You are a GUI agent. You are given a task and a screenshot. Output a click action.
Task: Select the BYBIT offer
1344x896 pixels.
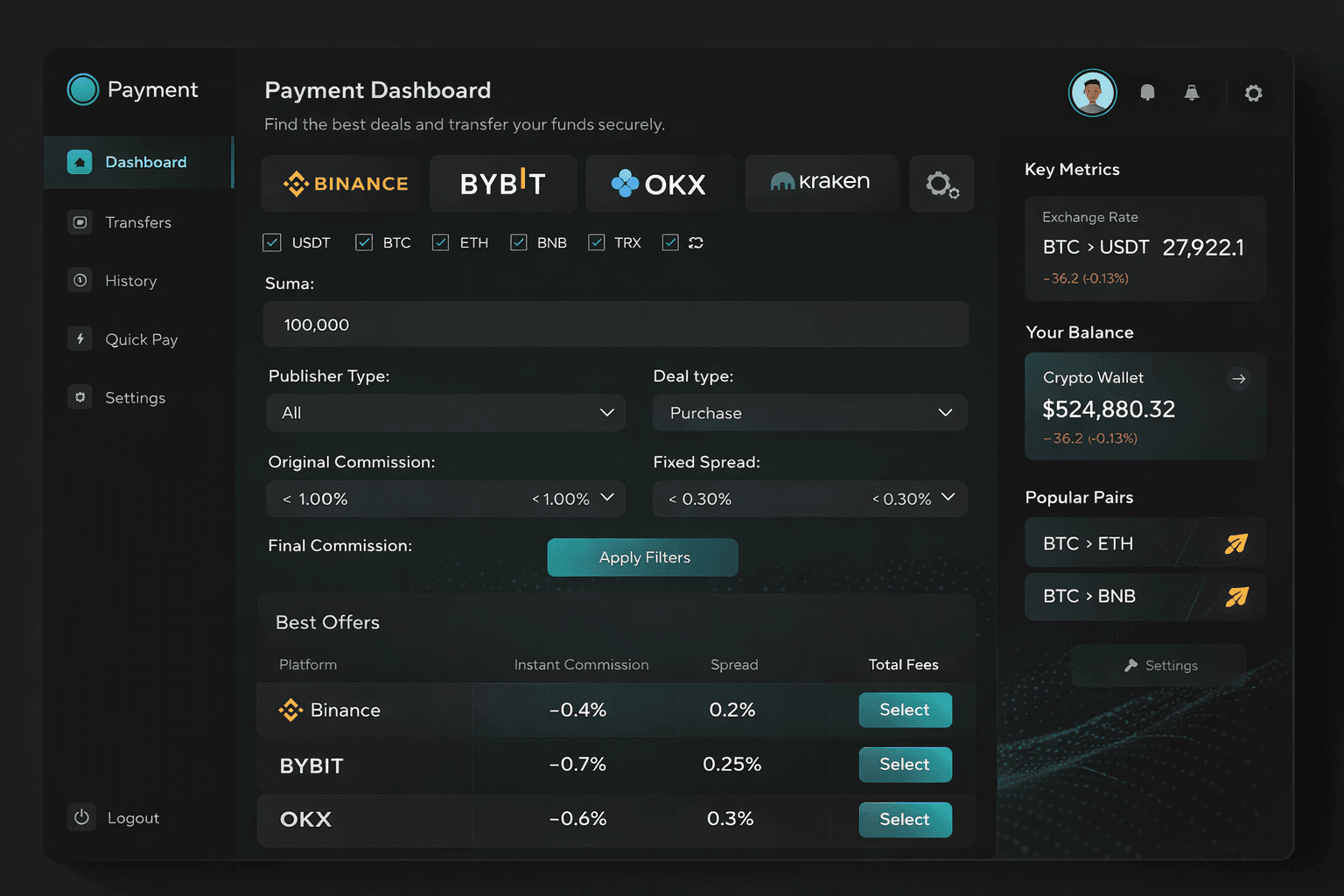click(905, 765)
